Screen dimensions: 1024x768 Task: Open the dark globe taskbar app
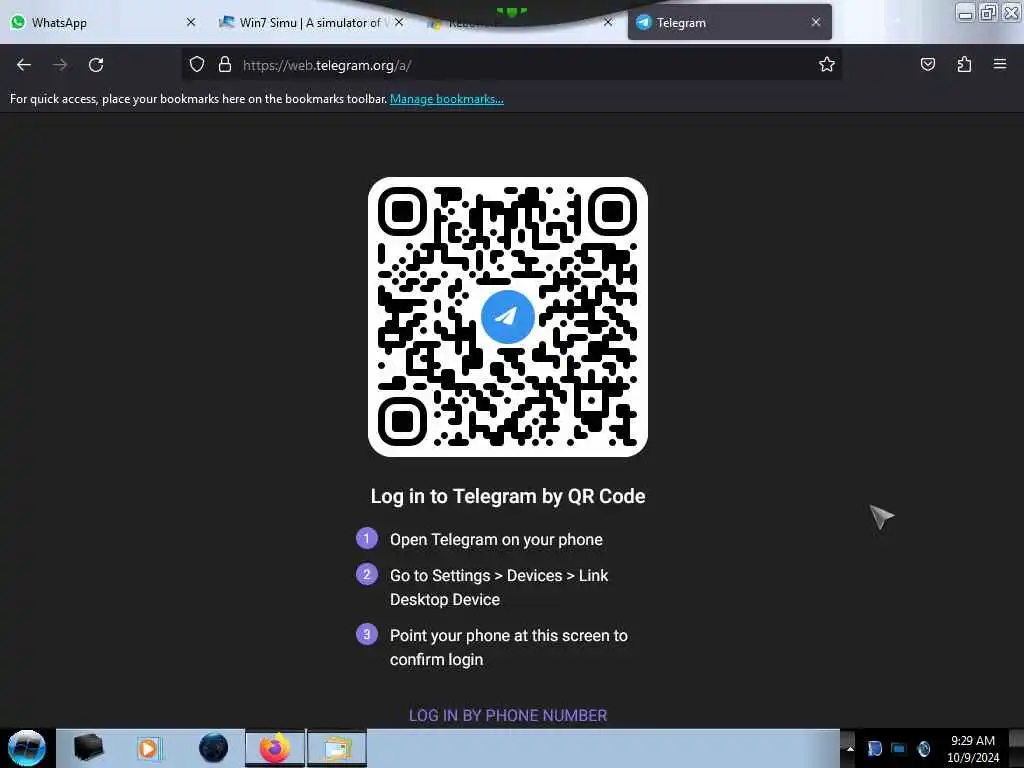tap(213, 748)
